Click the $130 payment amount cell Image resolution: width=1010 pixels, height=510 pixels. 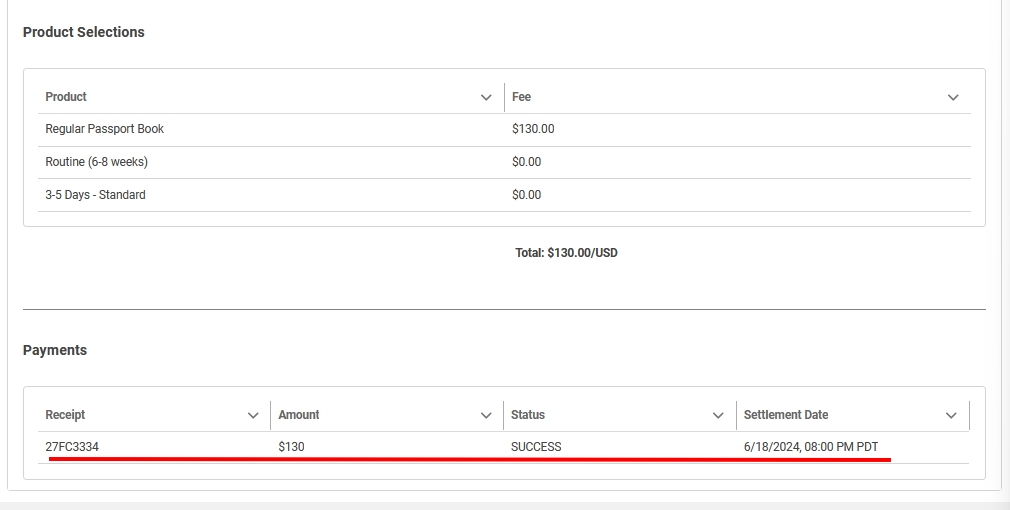(x=291, y=447)
